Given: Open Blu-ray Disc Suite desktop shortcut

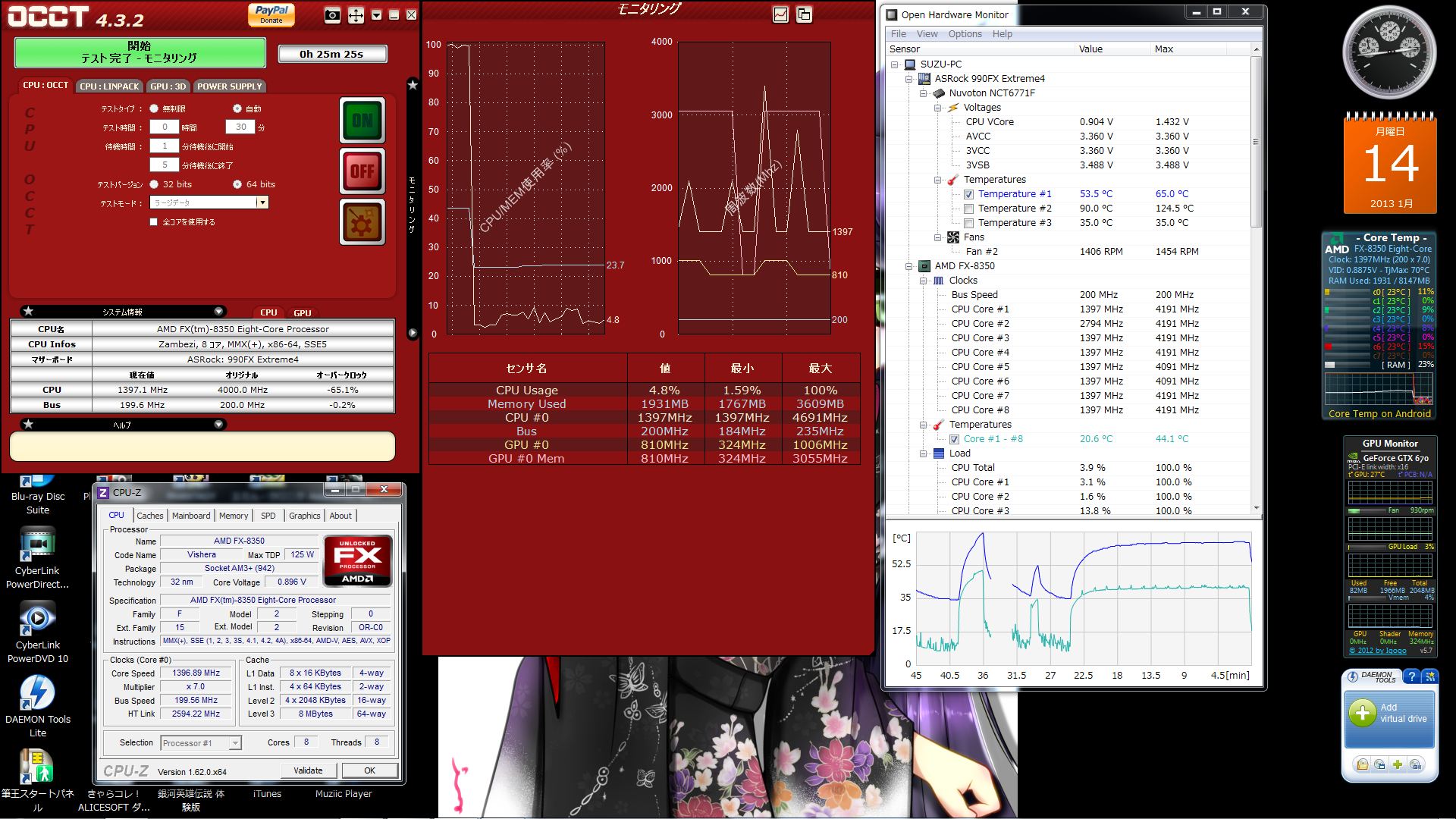Looking at the screenshot, I should coord(37,494).
